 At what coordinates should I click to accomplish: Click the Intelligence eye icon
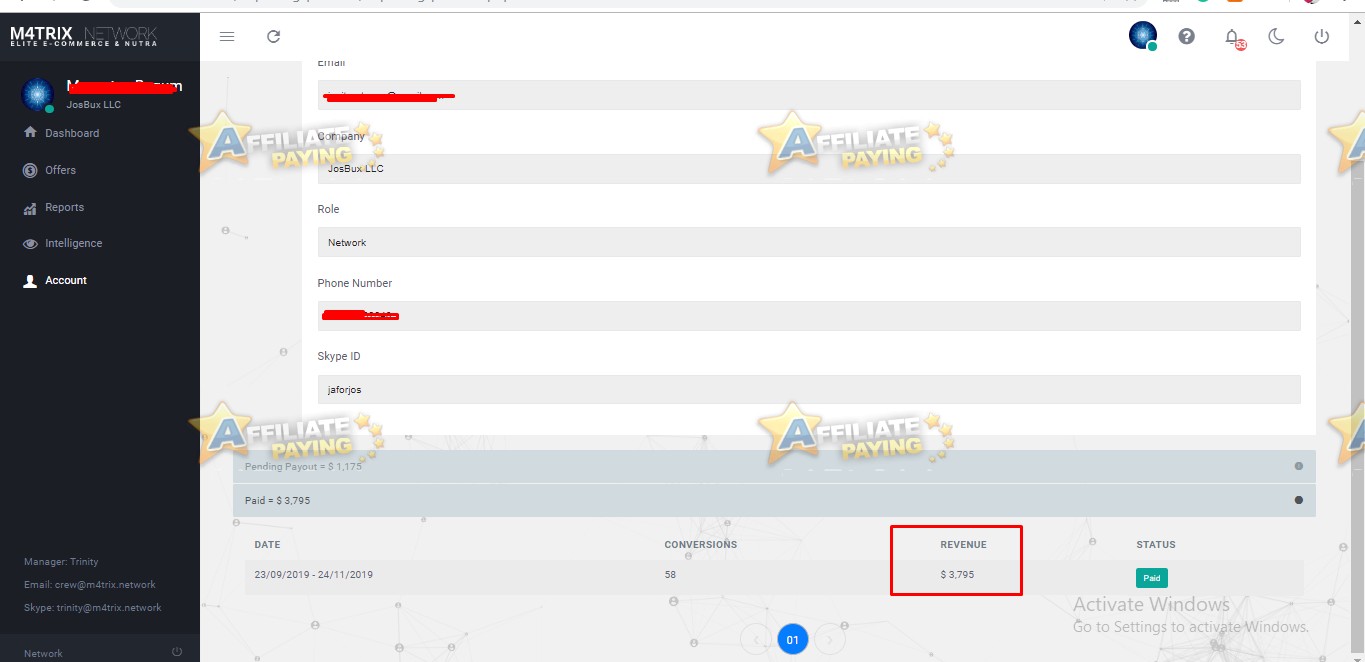click(x=31, y=243)
